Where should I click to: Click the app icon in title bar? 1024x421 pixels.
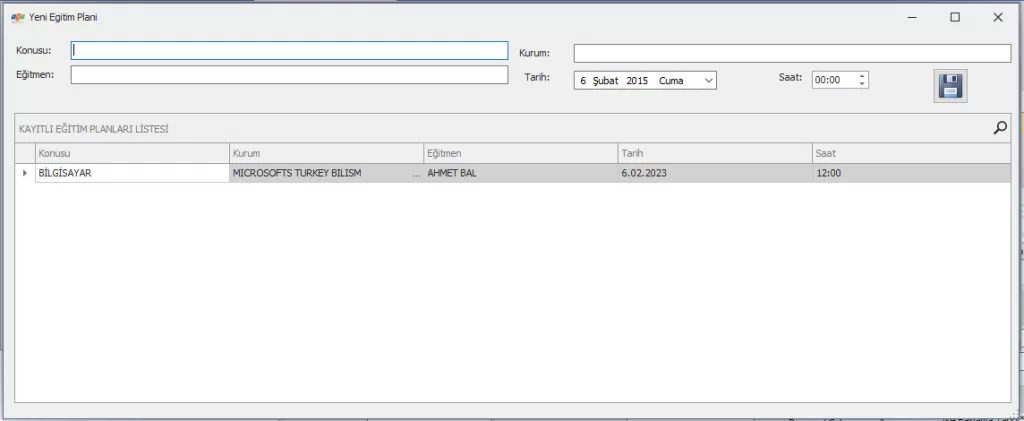tap(17, 17)
